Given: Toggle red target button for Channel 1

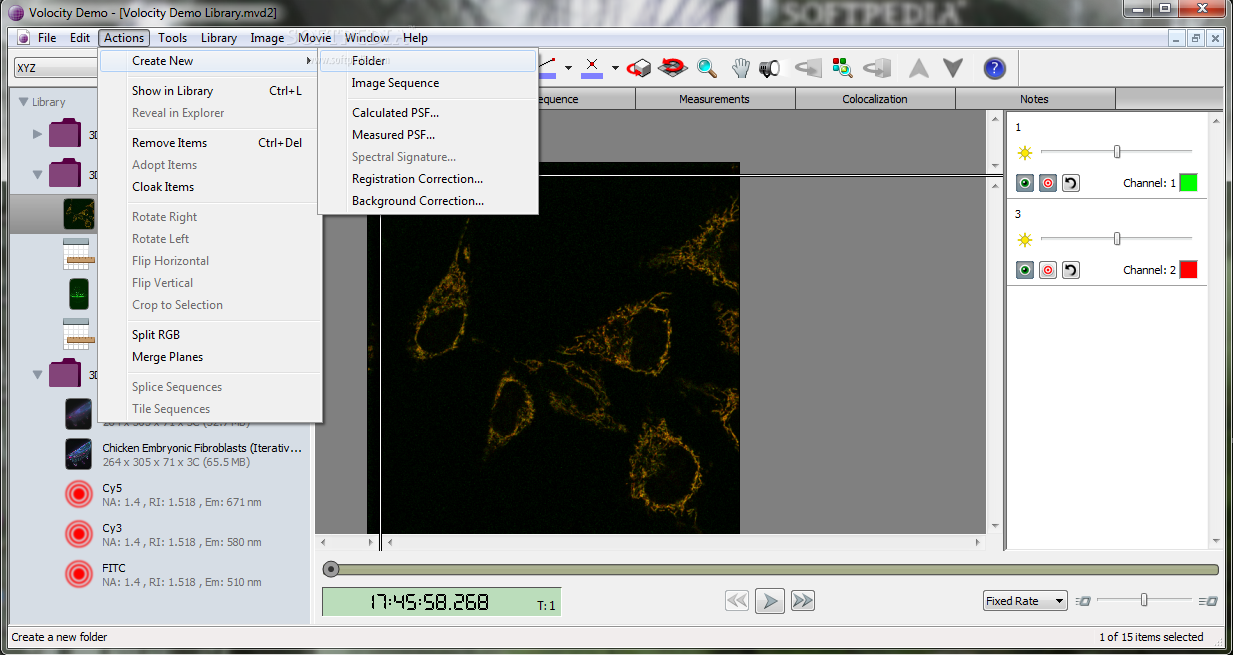Looking at the screenshot, I should pos(1047,183).
